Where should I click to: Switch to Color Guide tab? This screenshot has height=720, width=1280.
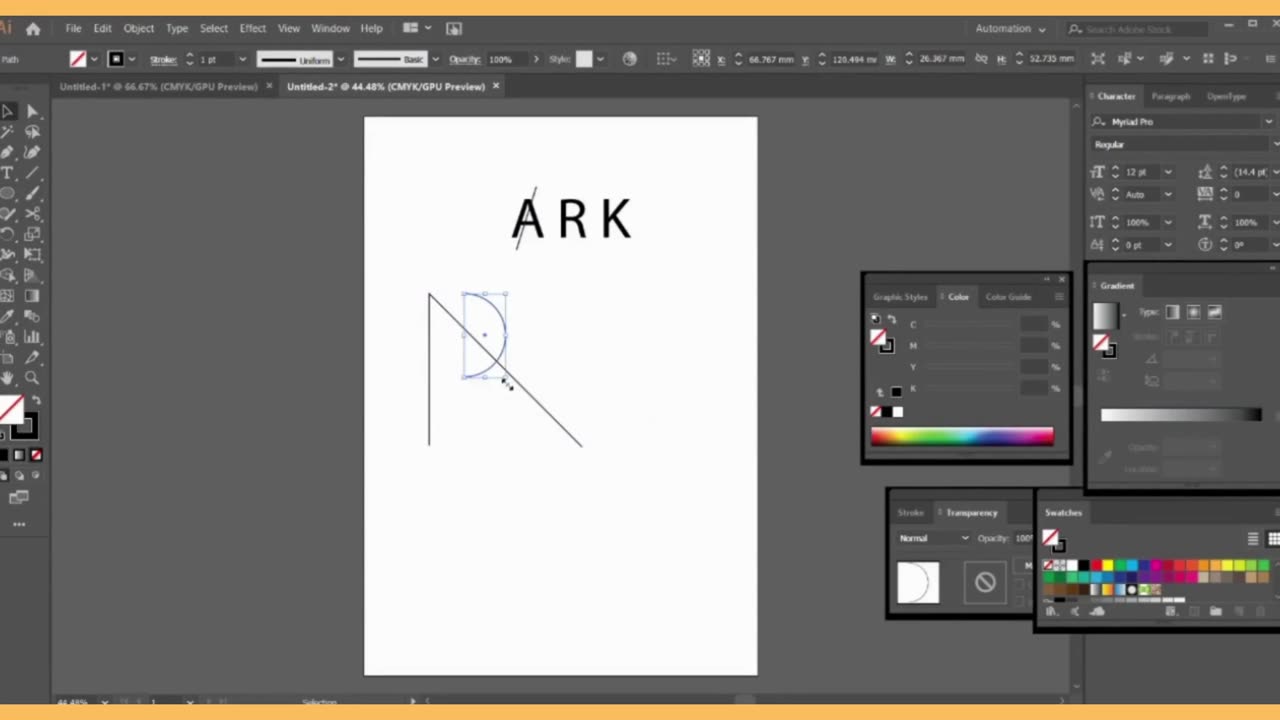pyautogui.click(x=1008, y=297)
